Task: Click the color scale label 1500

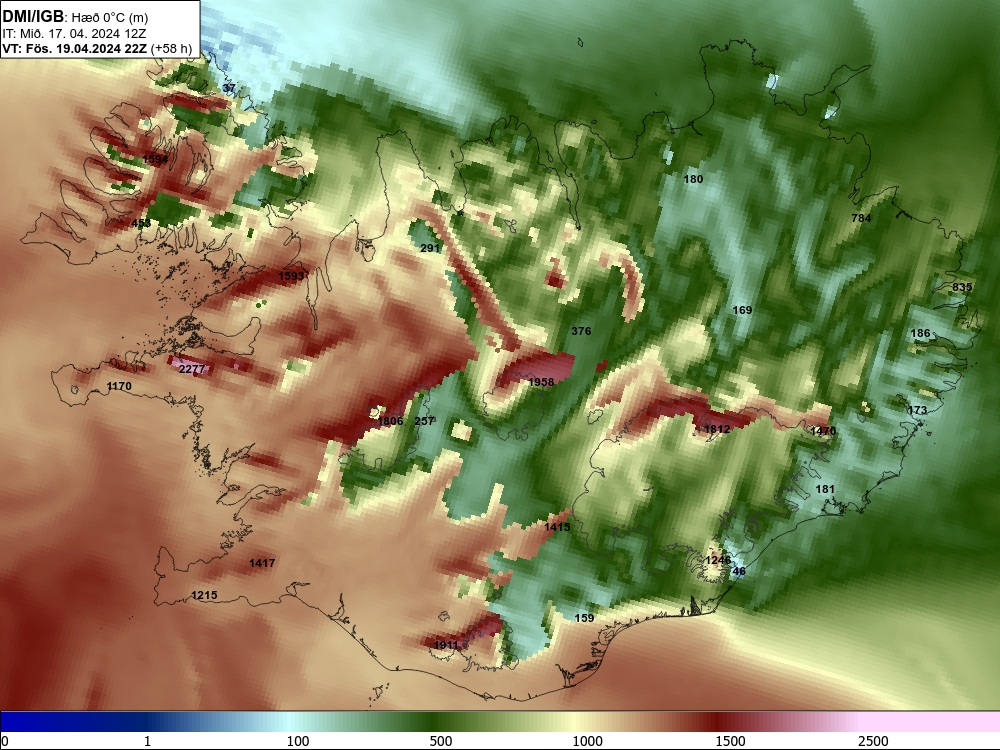Action: 730,741
